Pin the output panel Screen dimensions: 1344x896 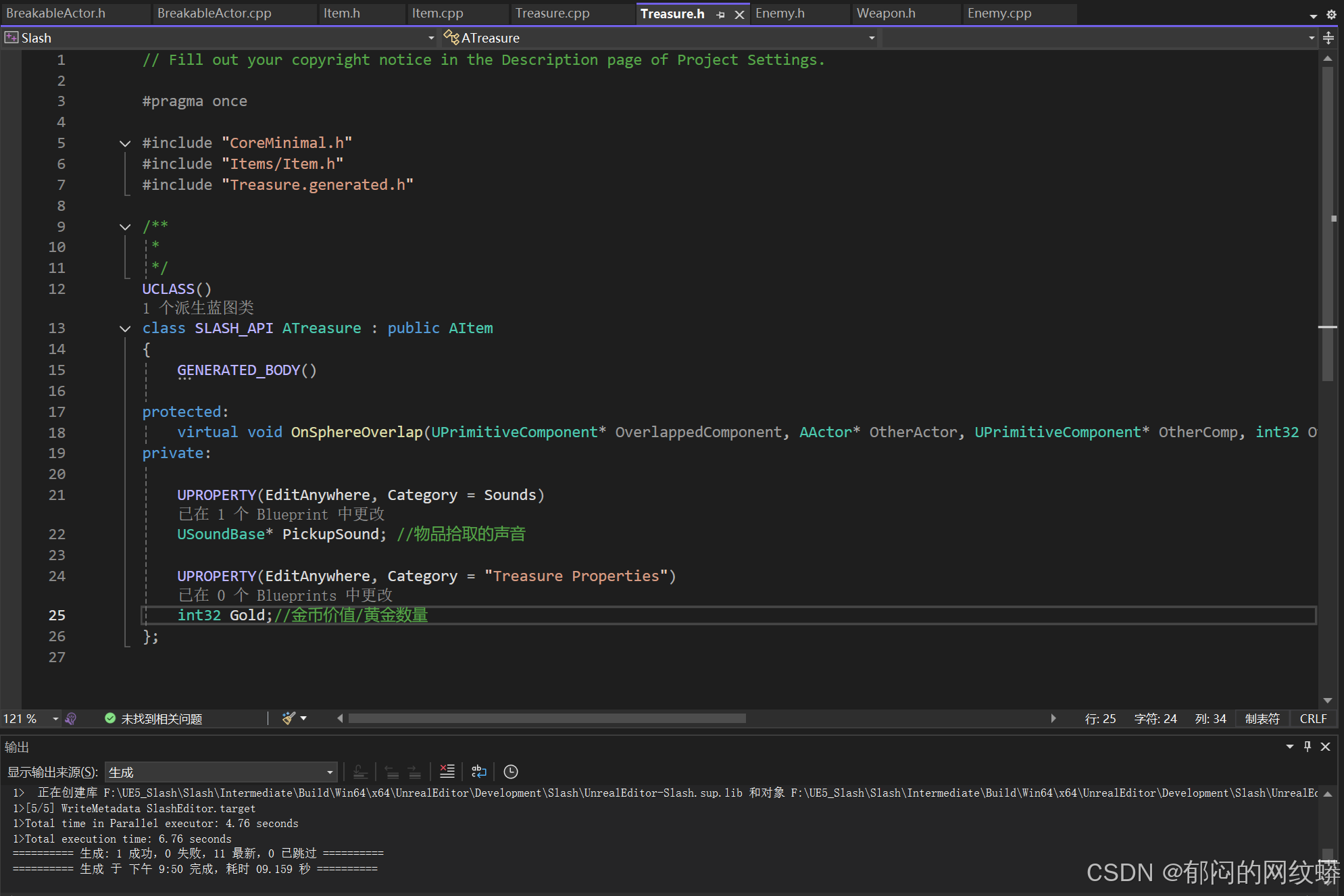pyautogui.click(x=1308, y=747)
